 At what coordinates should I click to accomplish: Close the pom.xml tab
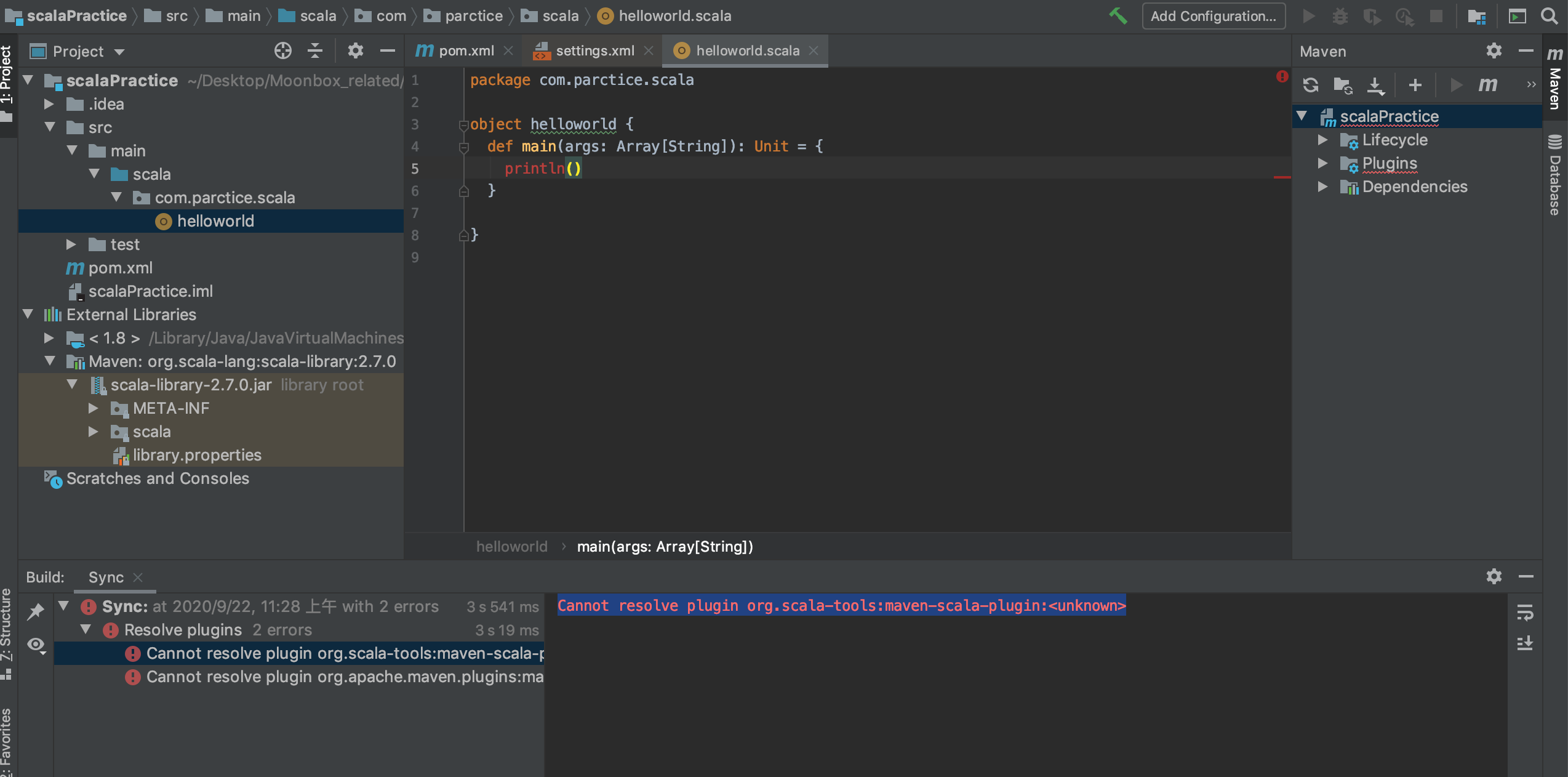click(508, 51)
